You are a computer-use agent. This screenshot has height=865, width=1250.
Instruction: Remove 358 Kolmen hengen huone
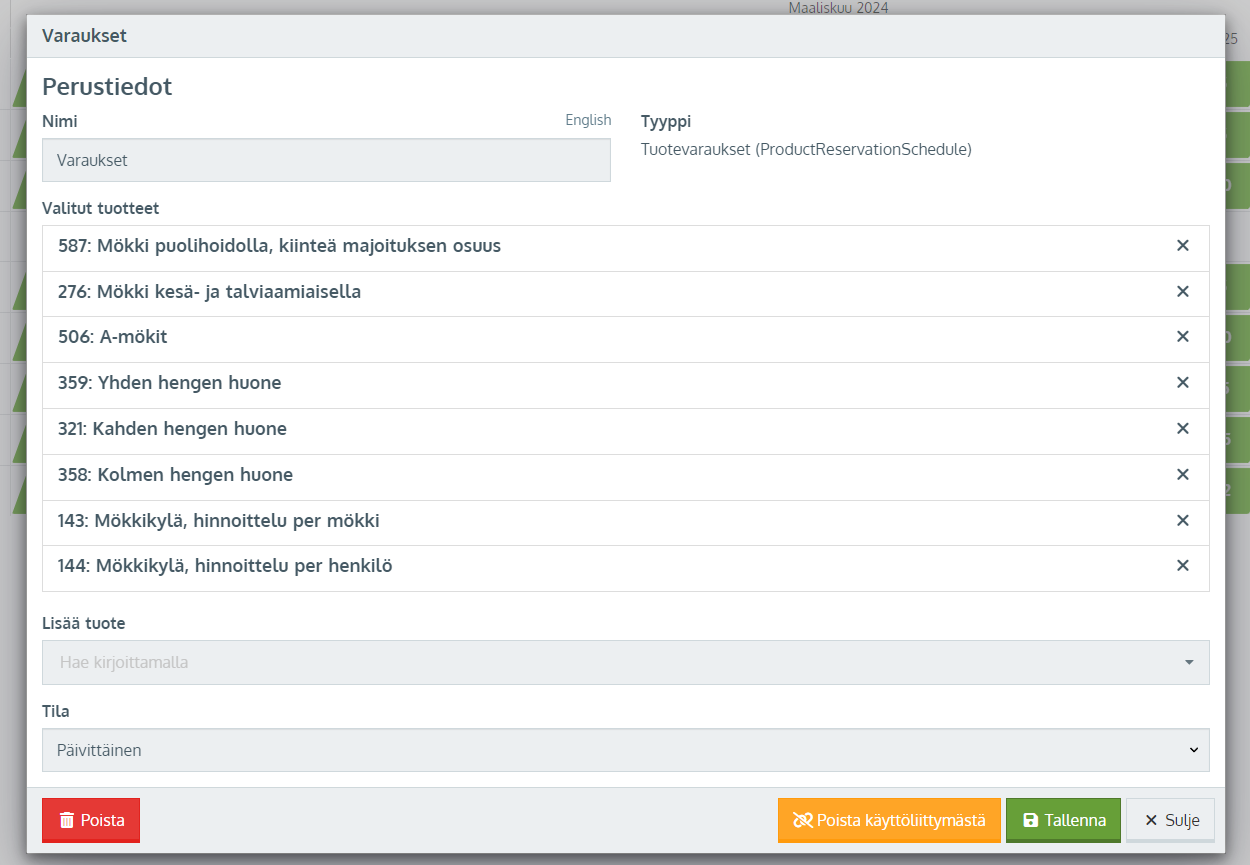point(1182,475)
